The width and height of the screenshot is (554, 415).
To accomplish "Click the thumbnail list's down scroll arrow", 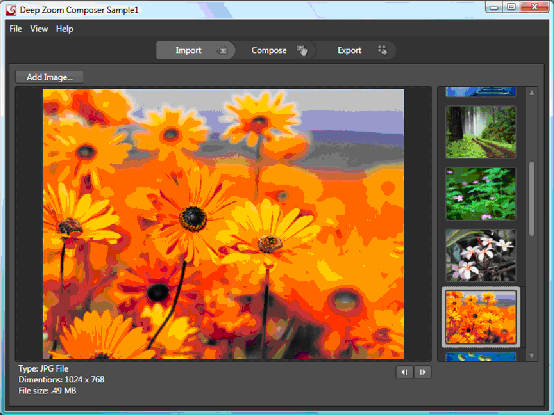I will pos(532,356).
